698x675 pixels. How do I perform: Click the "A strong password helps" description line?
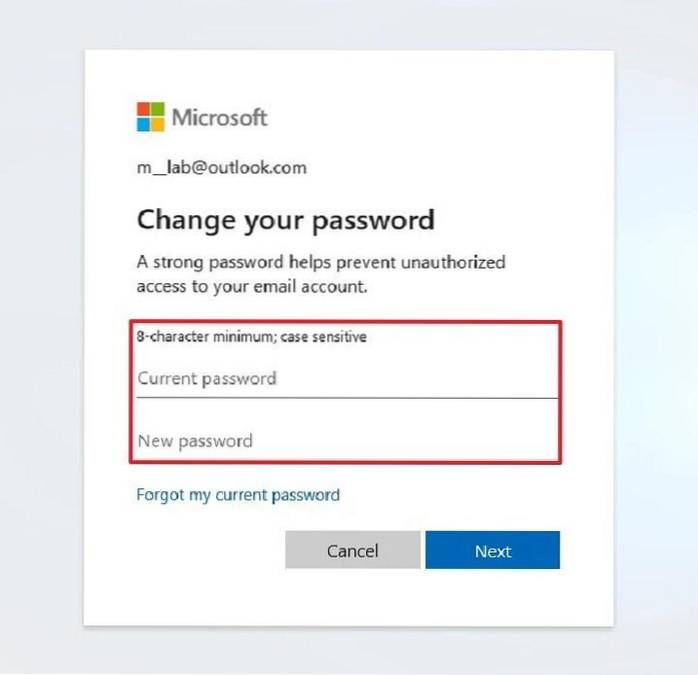(x=320, y=263)
